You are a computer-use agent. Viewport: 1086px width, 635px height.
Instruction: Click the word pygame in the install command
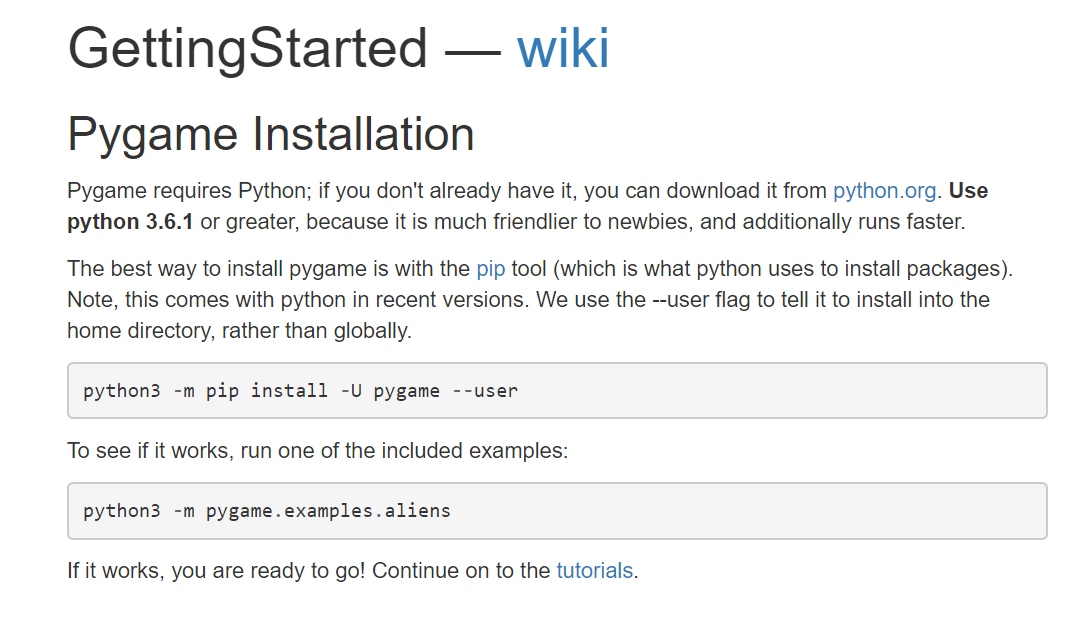pyautogui.click(x=407, y=391)
